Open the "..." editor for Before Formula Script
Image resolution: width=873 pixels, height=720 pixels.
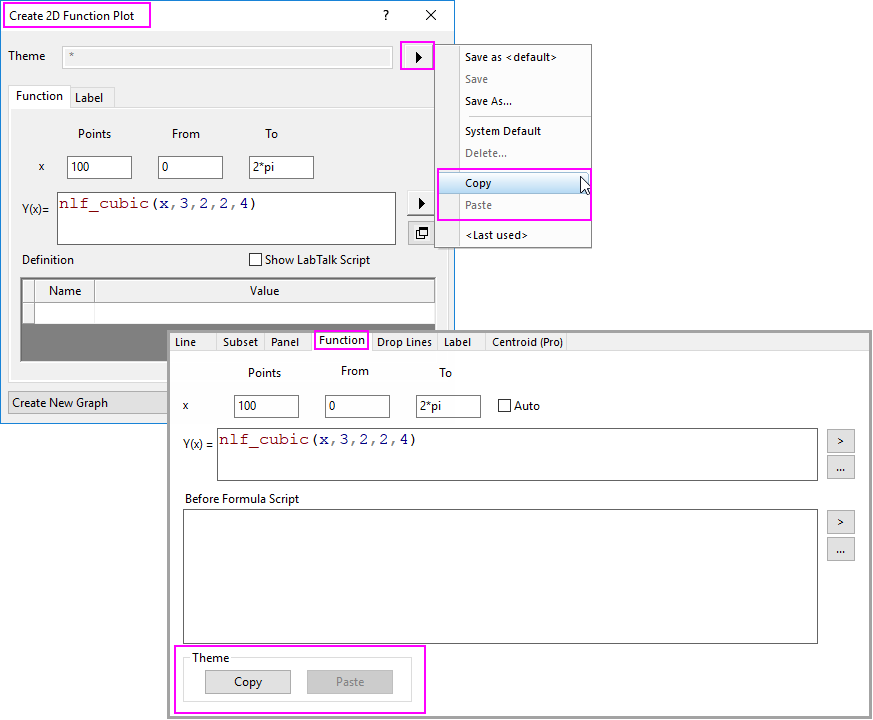tap(840, 548)
